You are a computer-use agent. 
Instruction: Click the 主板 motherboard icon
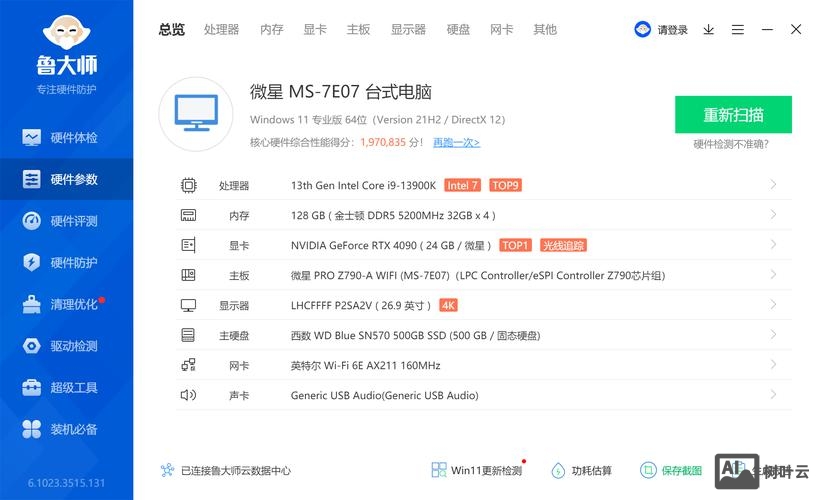[189, 275]
